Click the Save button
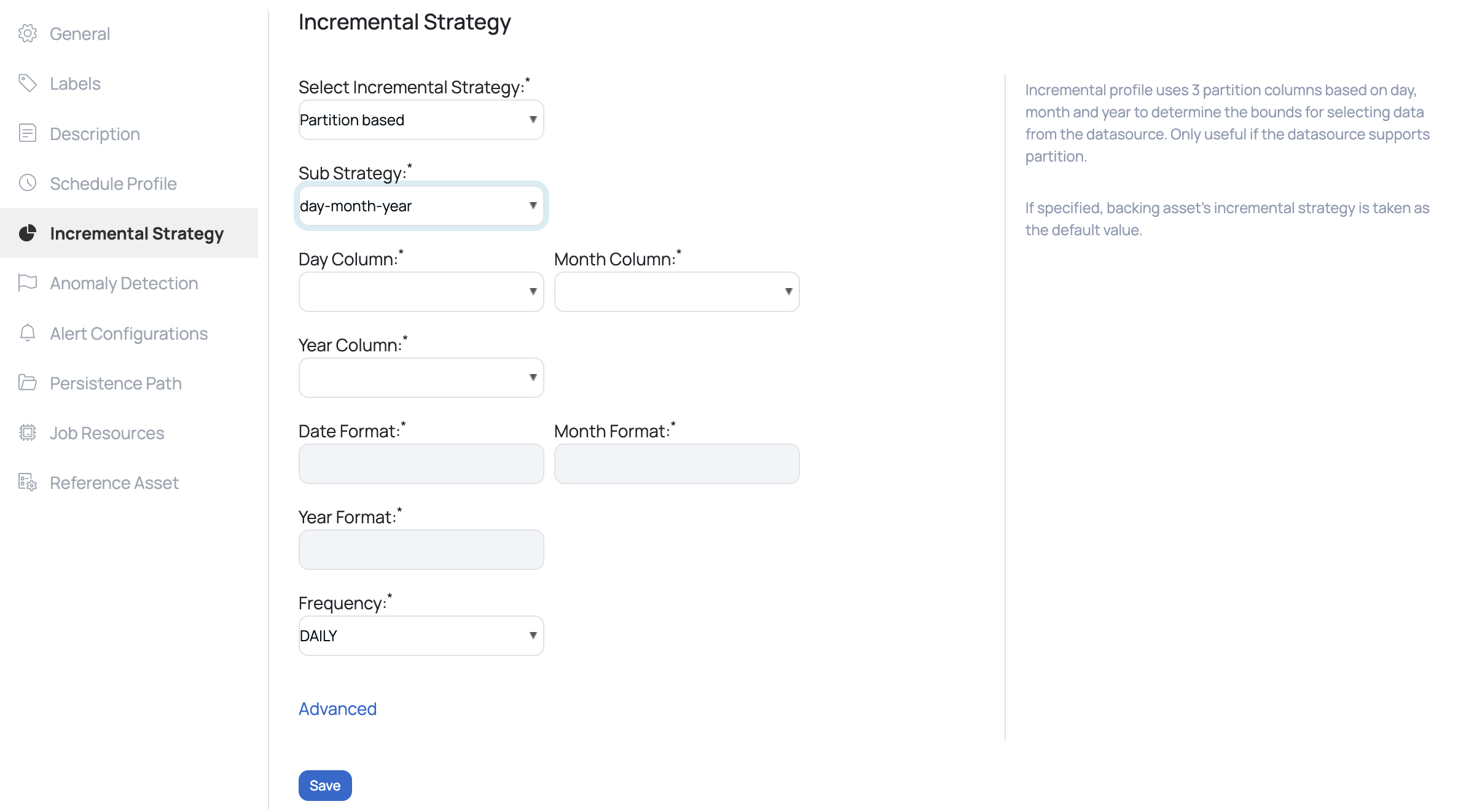 click(324, 785)
